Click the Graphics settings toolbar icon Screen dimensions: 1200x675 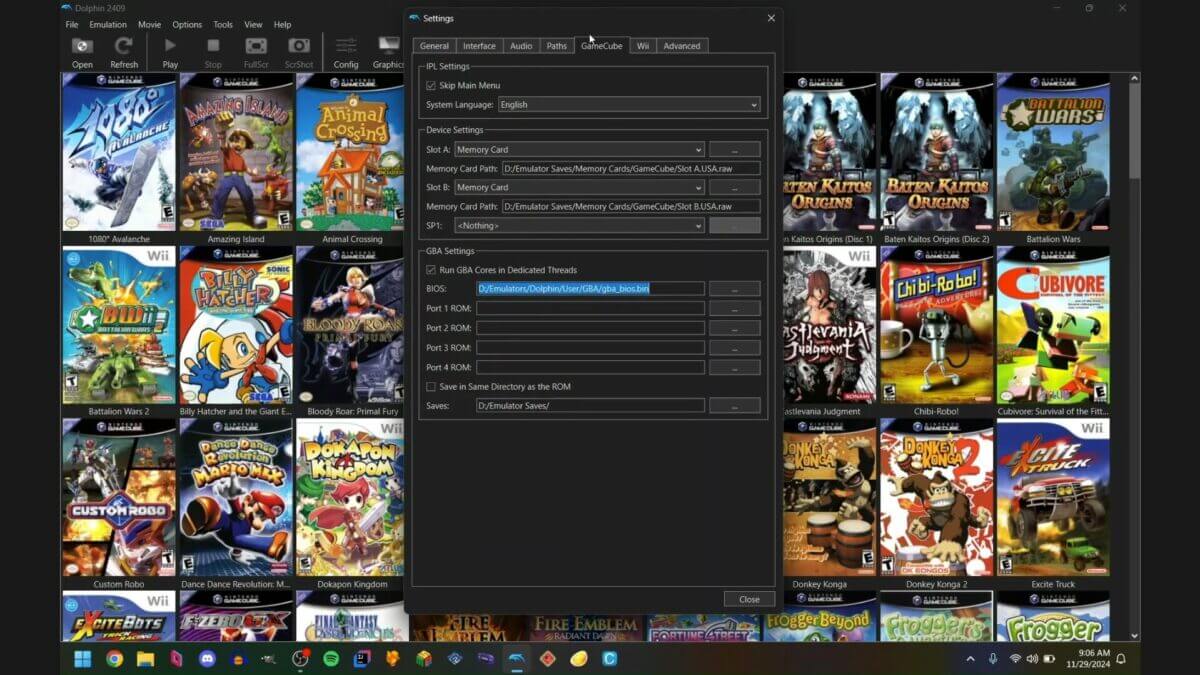click(389, 47)
